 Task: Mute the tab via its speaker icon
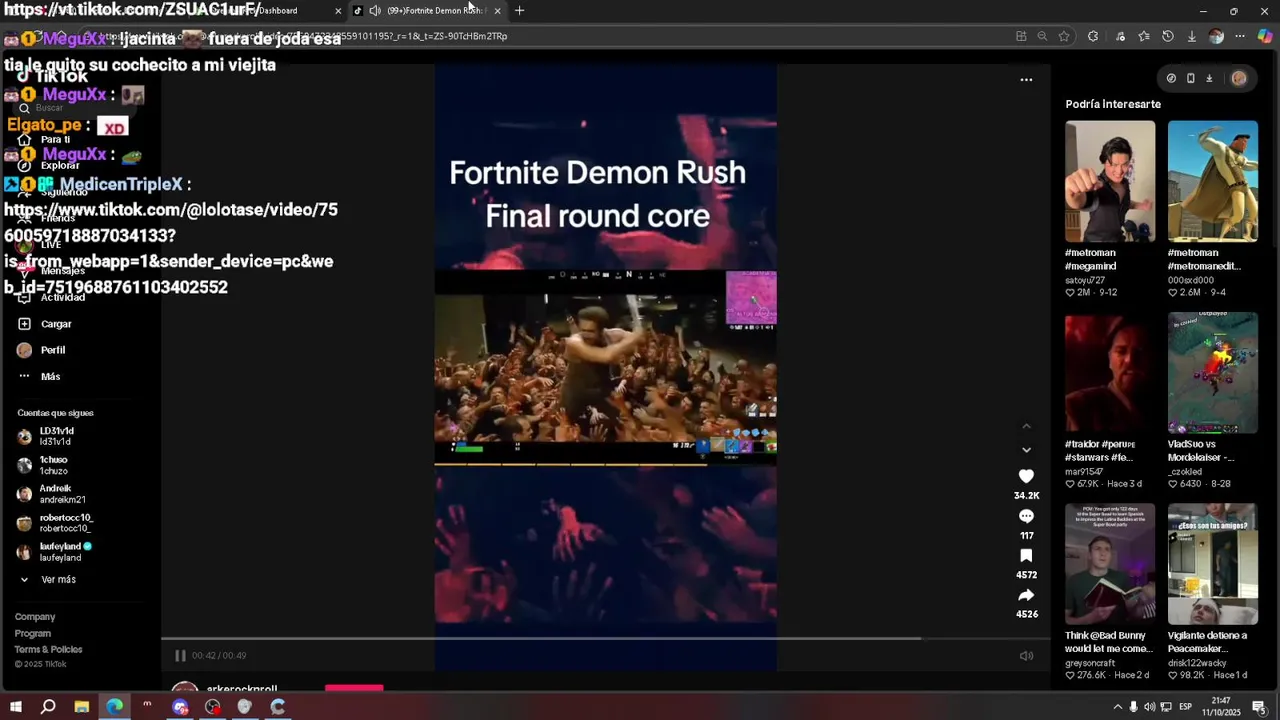point(375,11)
